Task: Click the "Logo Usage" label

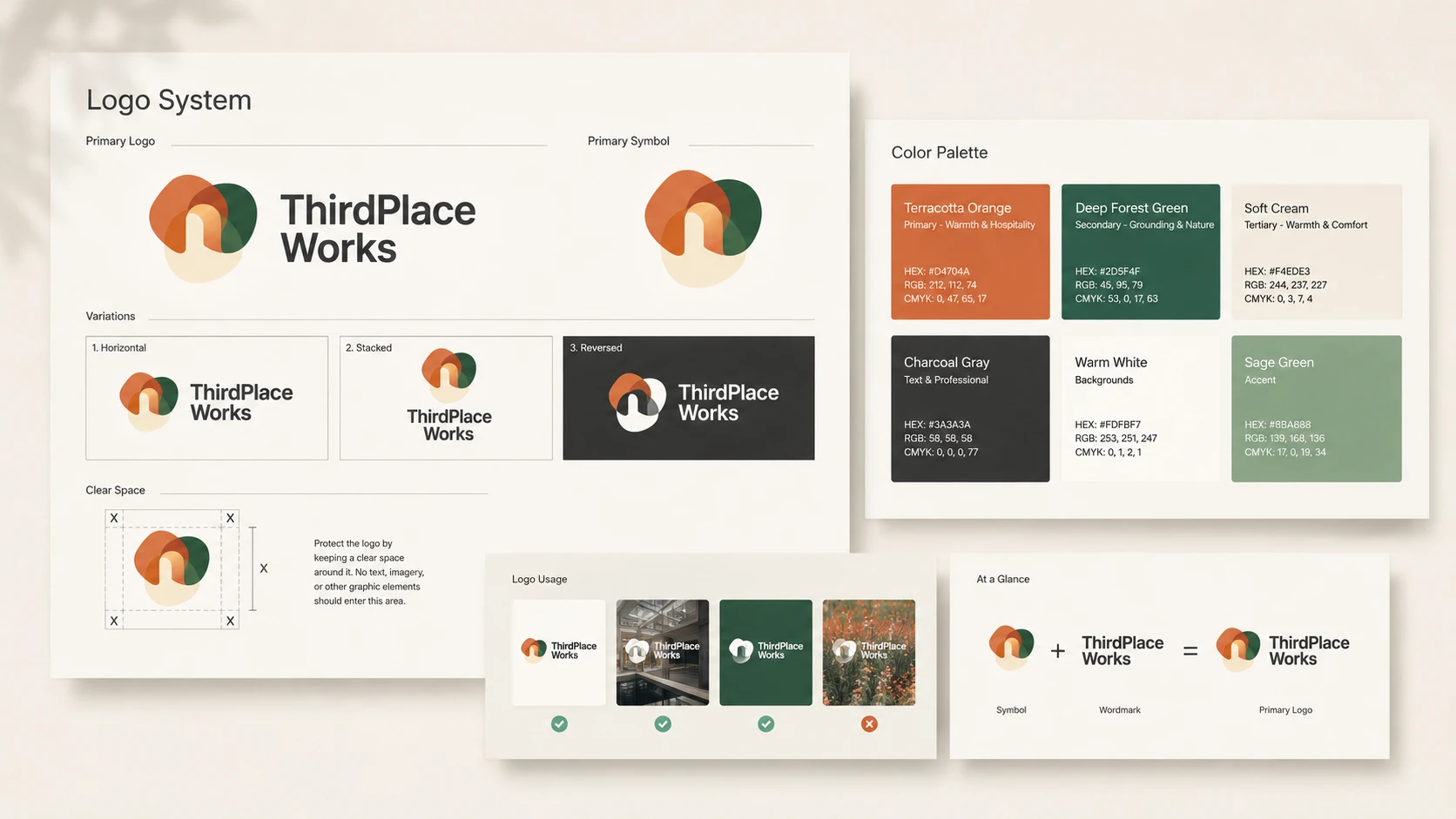Action: 539,579
